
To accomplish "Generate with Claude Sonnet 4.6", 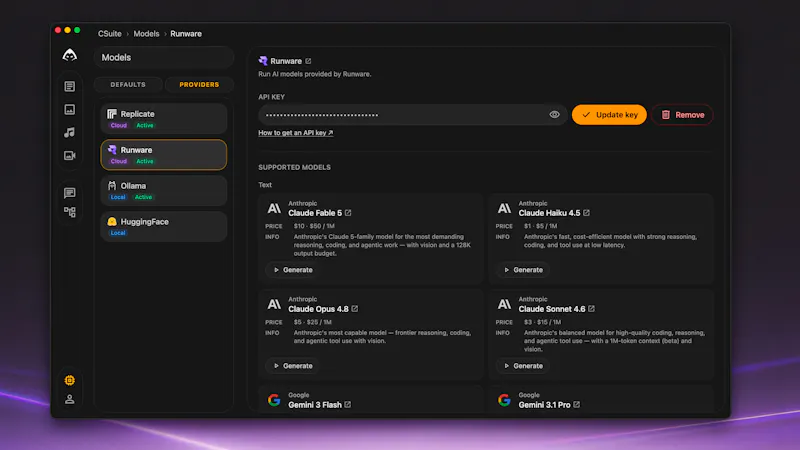I will 523,366.
